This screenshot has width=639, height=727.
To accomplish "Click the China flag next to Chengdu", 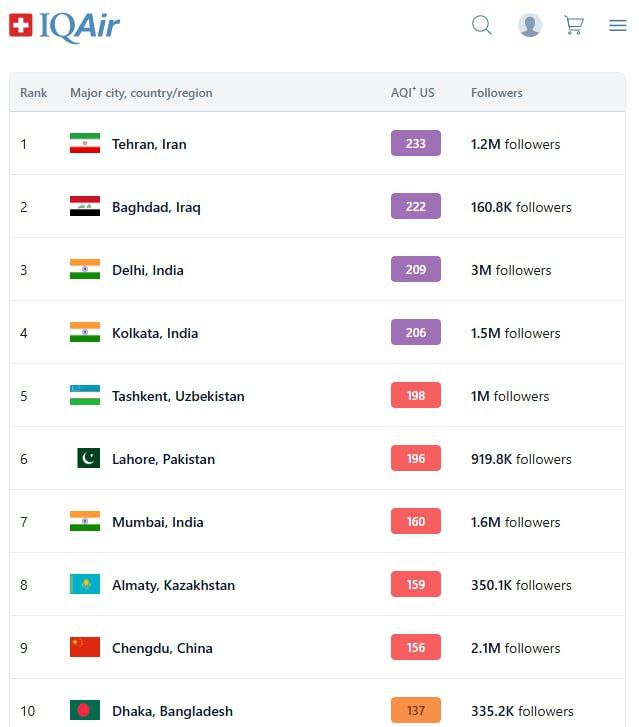I will point(85,648).
